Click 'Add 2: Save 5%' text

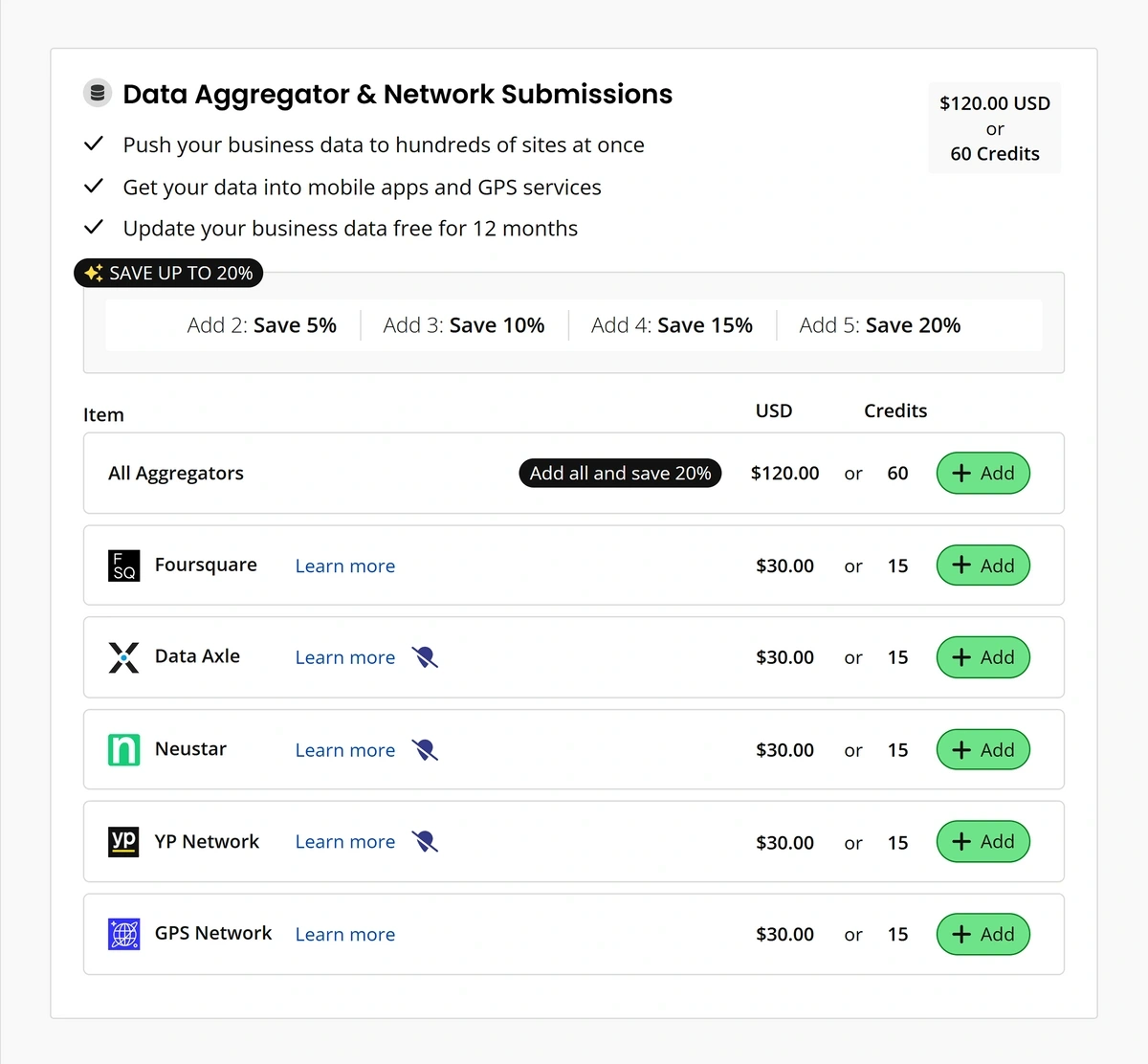(262, 325)
